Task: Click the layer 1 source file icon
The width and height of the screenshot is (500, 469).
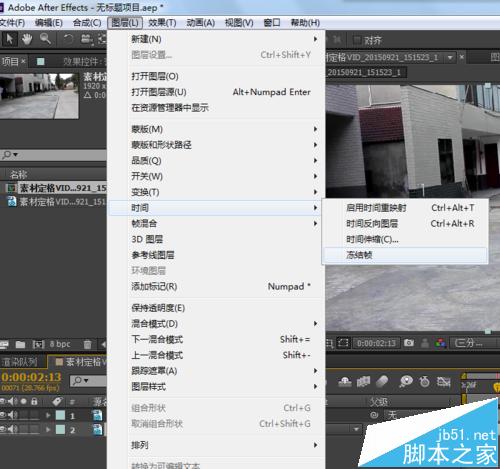Action: (x=97, y=415)
